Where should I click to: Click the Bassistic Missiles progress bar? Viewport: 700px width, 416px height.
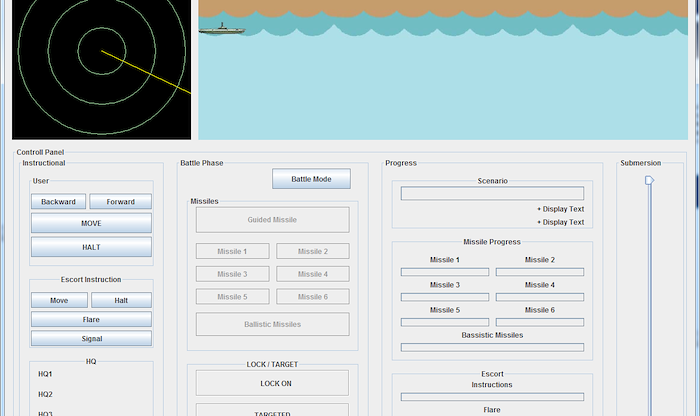(492, 347)
